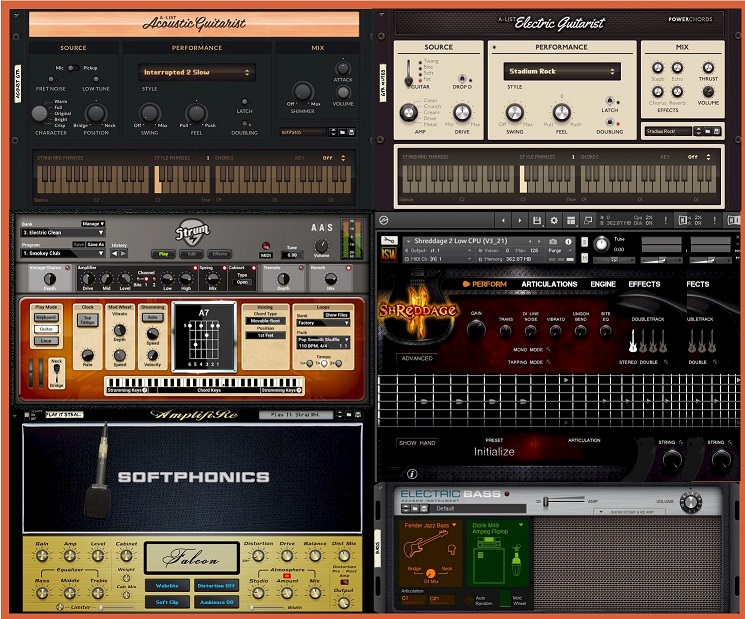The height and width of the screenshot is (619, 745).
Task: Open Strum bank dropdown Electric Clean
Action: coord(63,232)
